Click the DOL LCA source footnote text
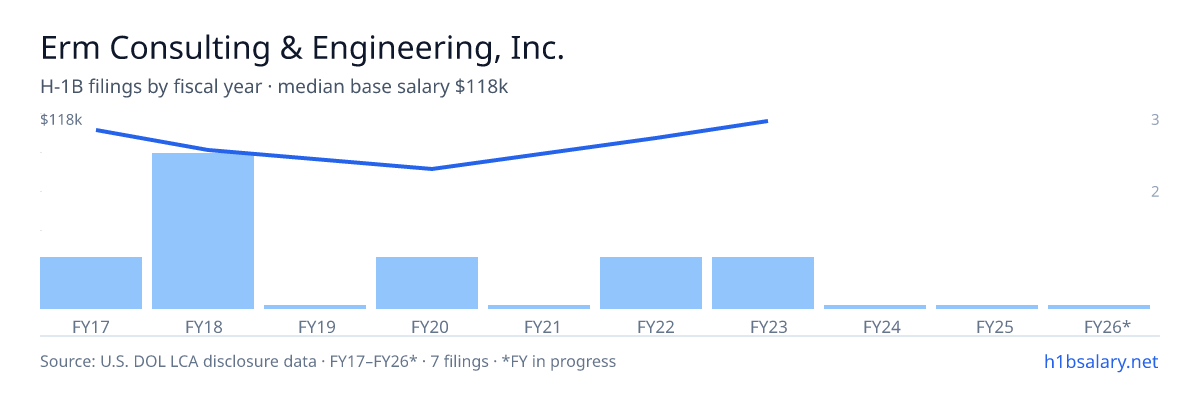The height and width of the screenshot is (400, 1200). pos(328,361)
